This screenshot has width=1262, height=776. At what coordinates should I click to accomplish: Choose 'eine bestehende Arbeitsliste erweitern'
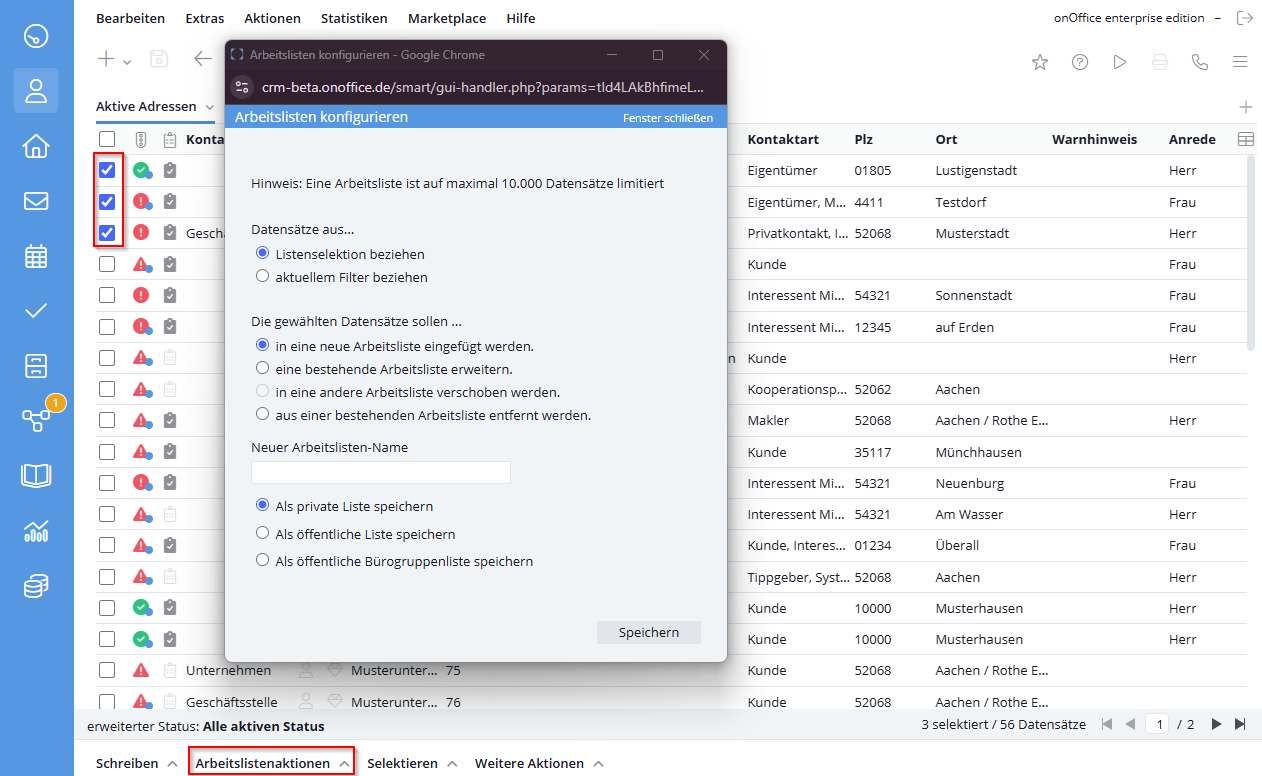click(263, 368)
